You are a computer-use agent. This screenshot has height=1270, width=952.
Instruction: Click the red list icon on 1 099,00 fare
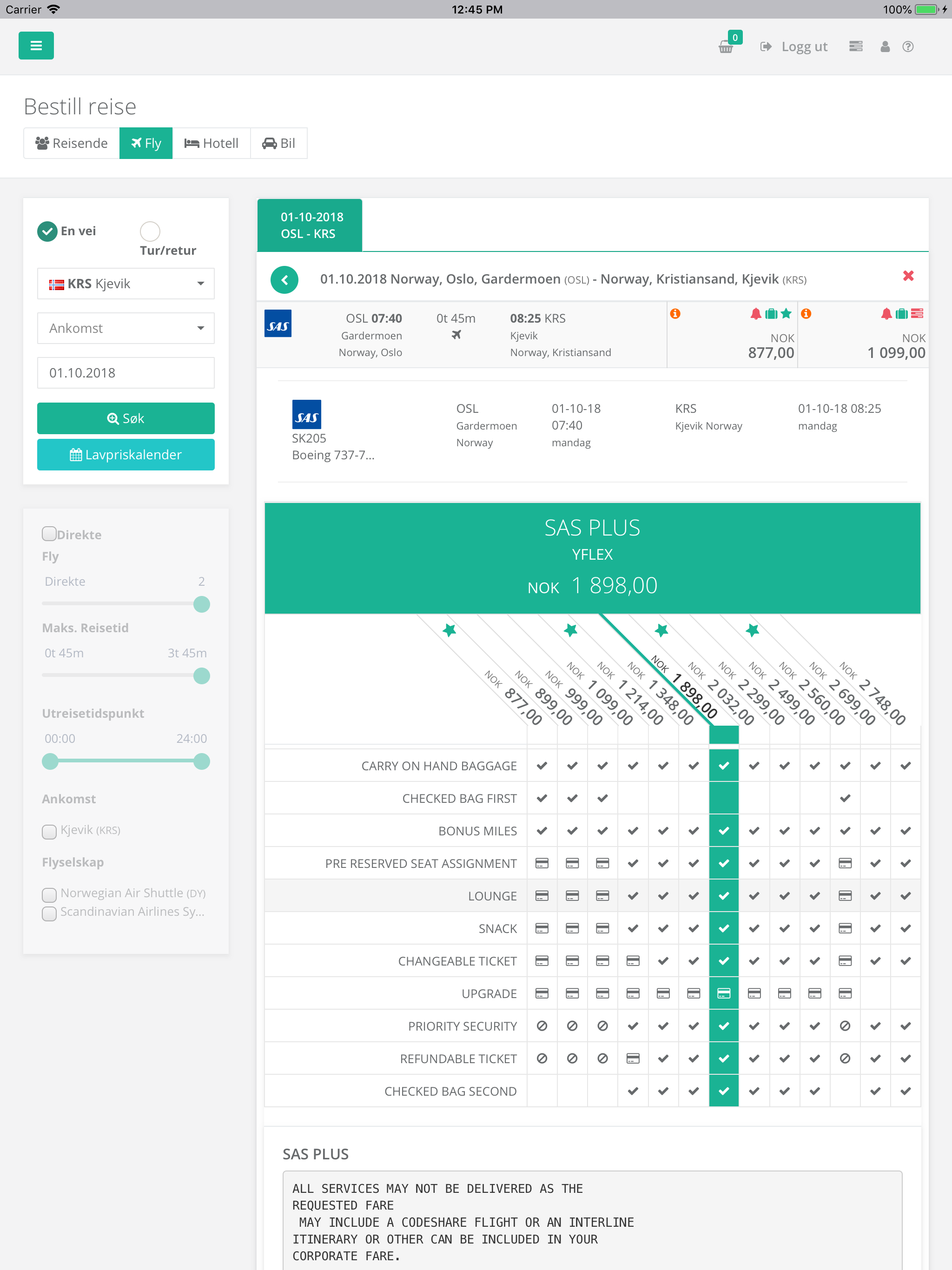[x=917, y=313]
